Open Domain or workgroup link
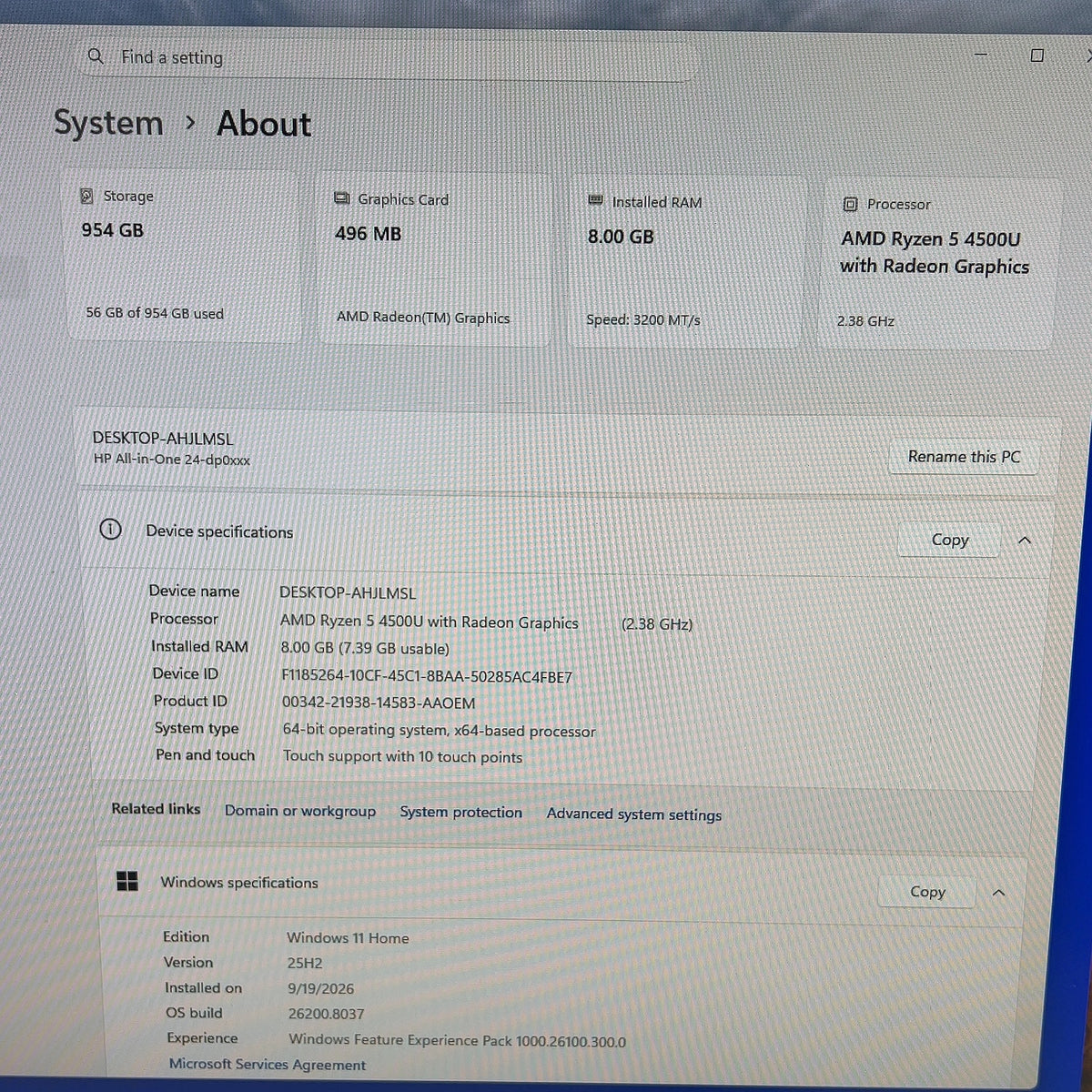Viewport: 1092px width, 1092px height. [300, 811]
